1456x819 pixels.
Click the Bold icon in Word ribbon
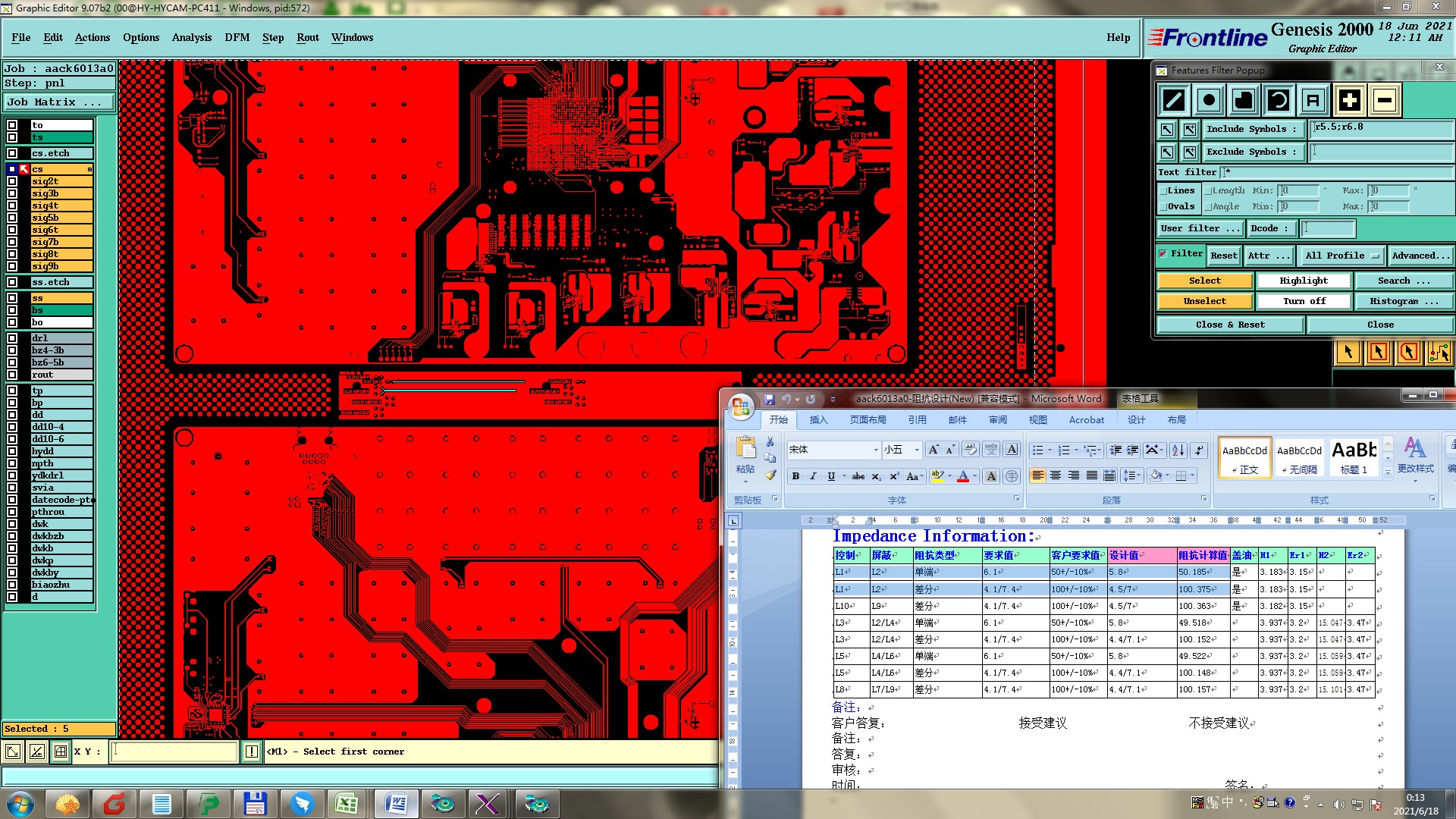point(795,476)
